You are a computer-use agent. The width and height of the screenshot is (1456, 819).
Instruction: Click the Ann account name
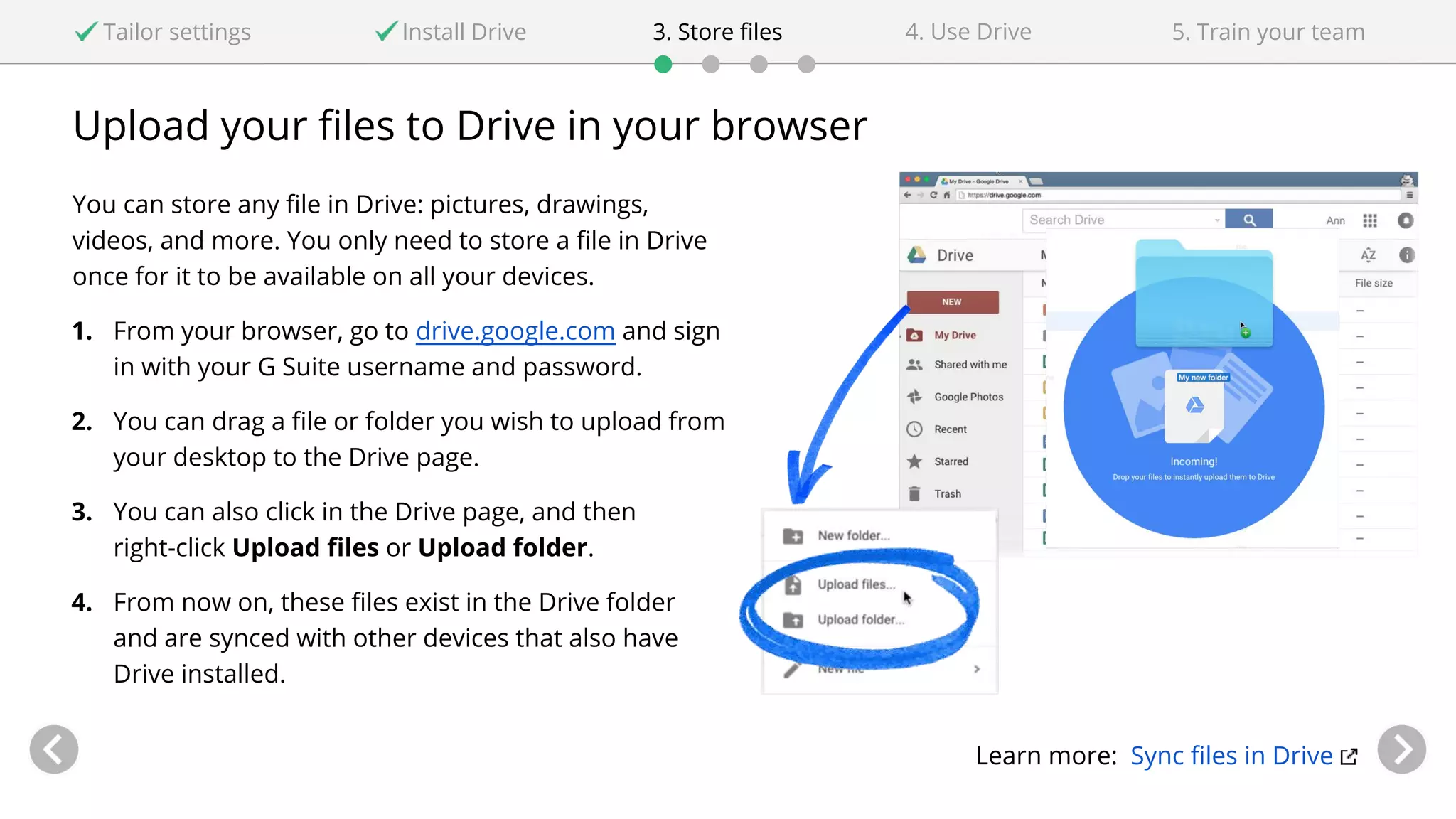(1336, 220)
